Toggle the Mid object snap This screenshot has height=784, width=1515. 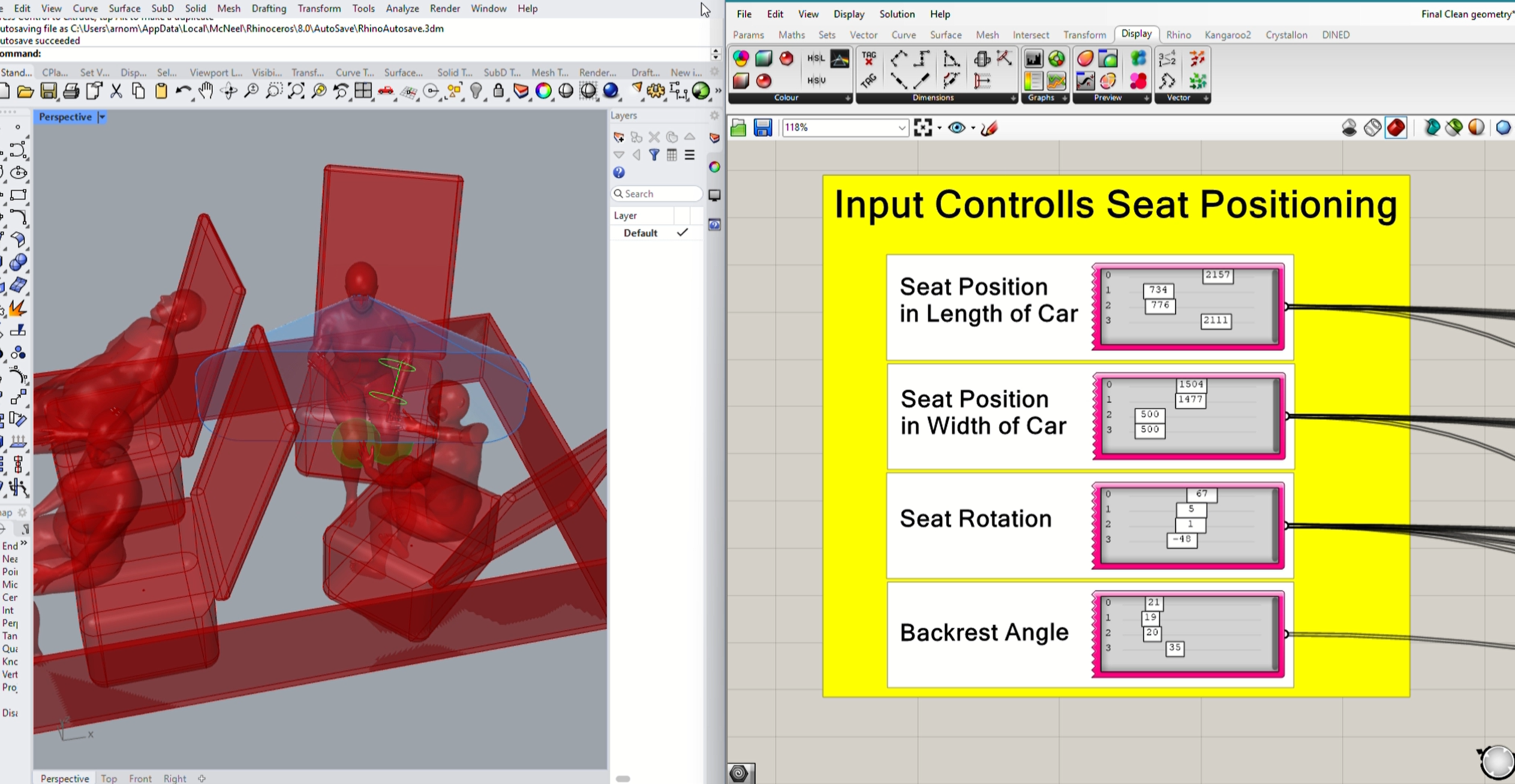click(x=10, y=584)
